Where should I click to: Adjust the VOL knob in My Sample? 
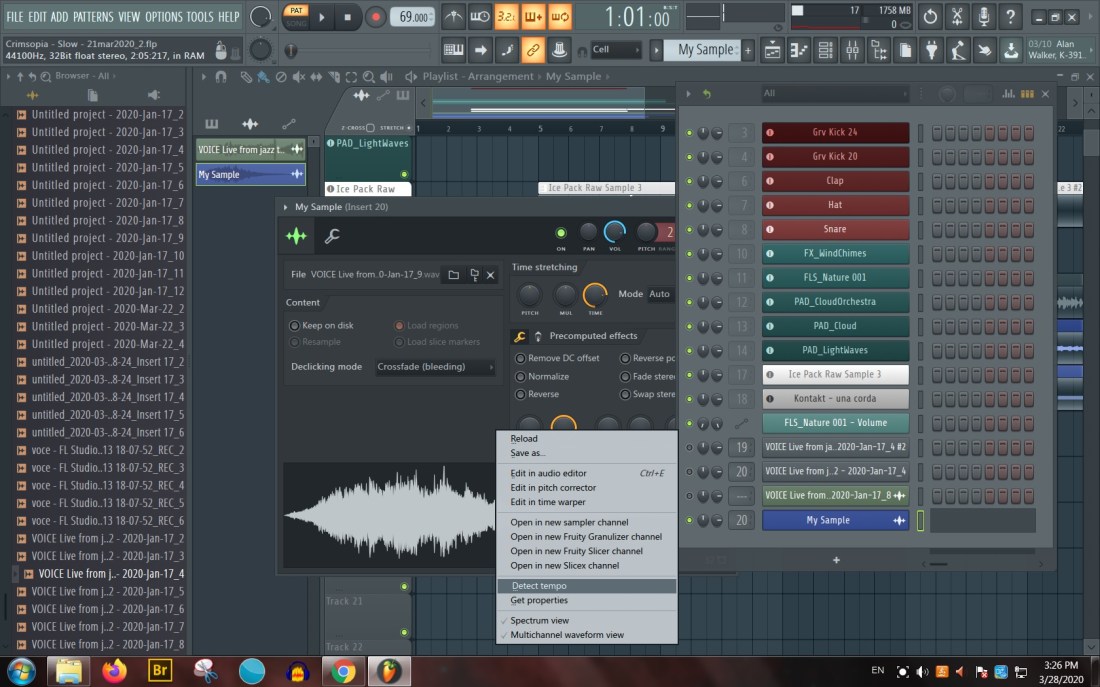pos(615,232)
